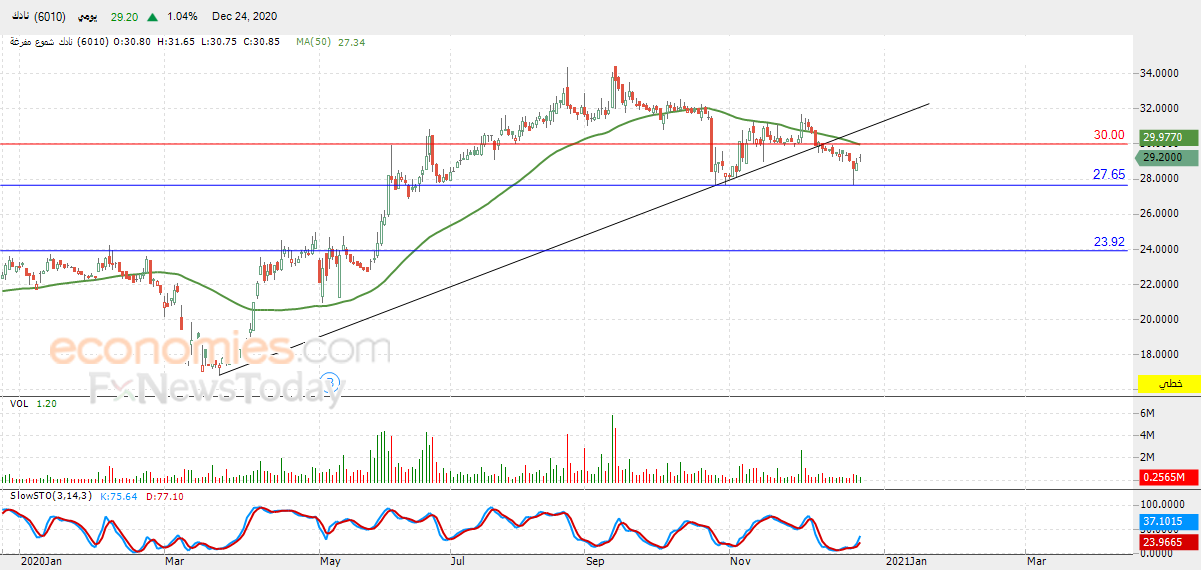Select the SlowSTO(3,14,3) indicator label

pyautogui.click(x=50, y=496)
